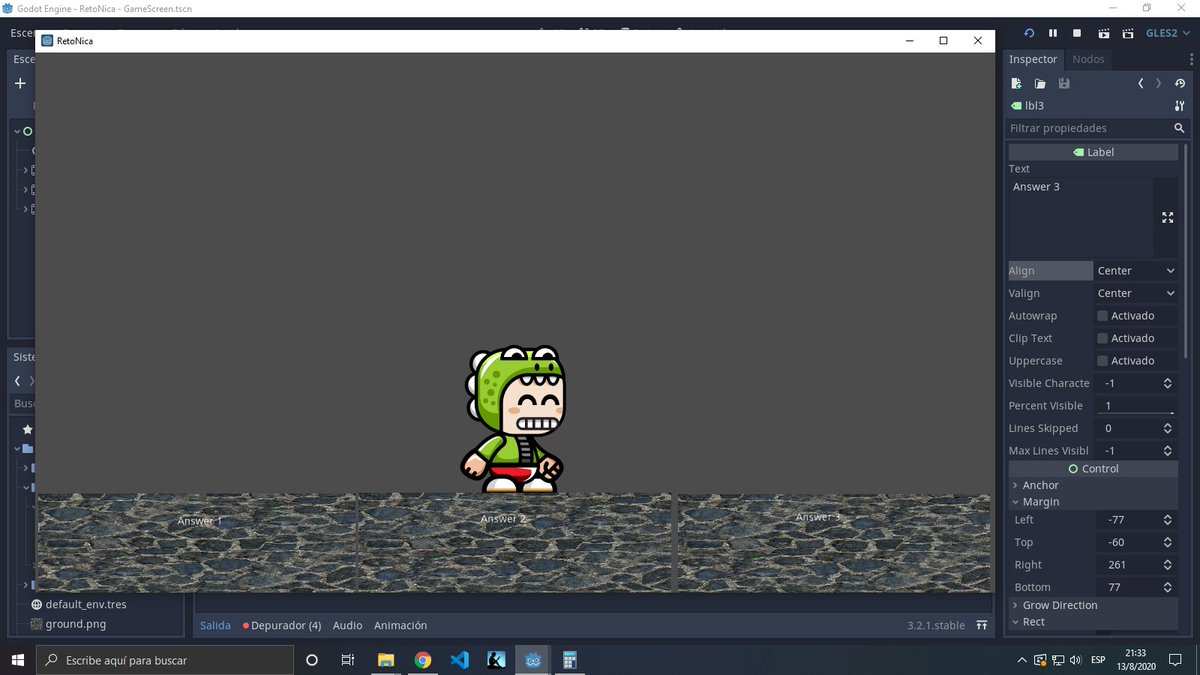Click the Label class section header
Viewport: 1200px width, 675px height.
tap(1093, 152)
